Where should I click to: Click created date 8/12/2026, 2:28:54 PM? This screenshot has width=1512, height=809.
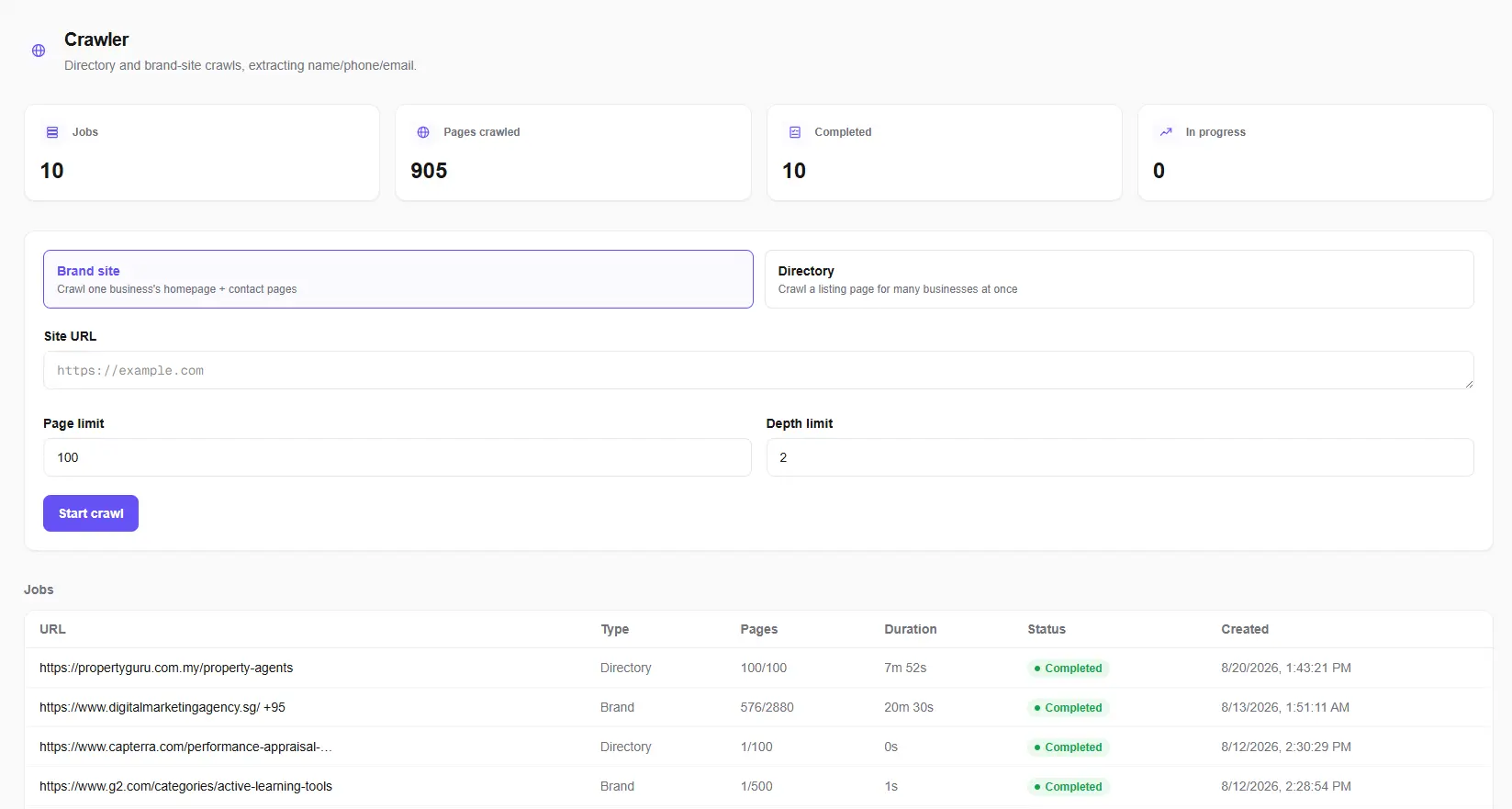click(1286, 786)
